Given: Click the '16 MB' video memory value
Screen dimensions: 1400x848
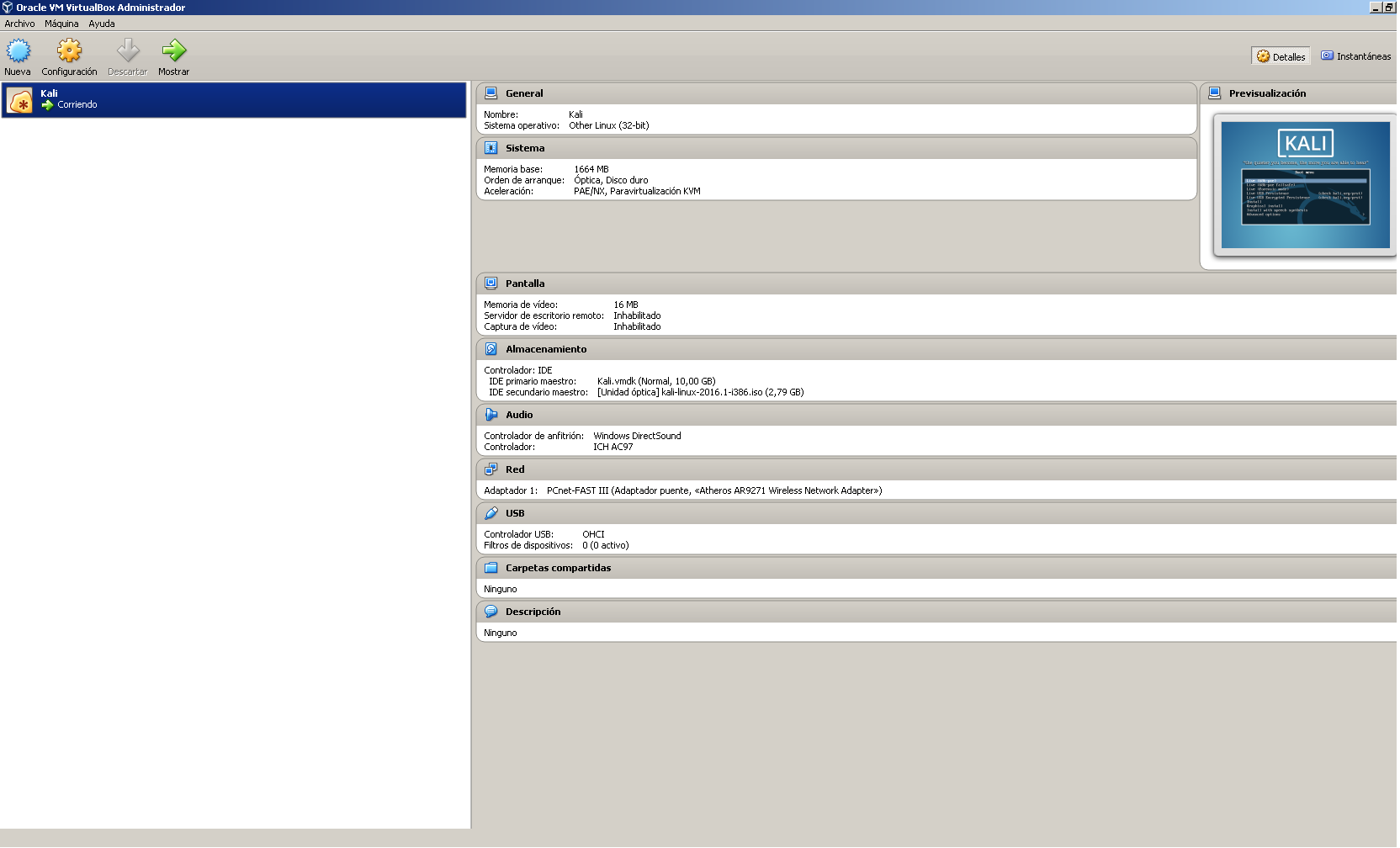Looking at the screenshot, I should [x=626, y=305].
